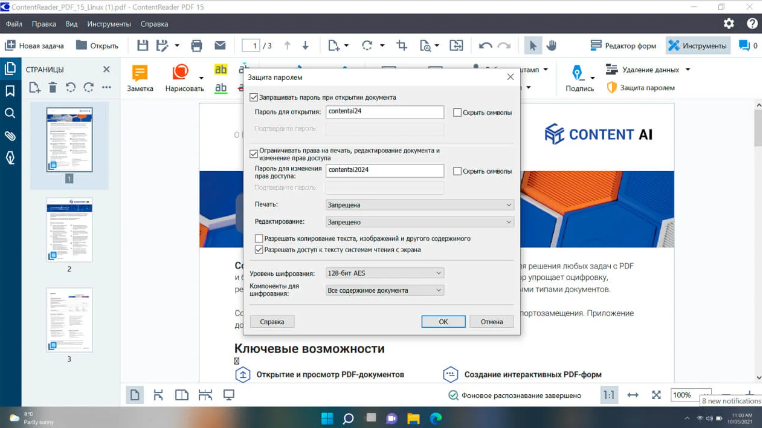Add page icon in Pages panel
762x428 pixels.
pyautogui.click(x=35, y=87)
